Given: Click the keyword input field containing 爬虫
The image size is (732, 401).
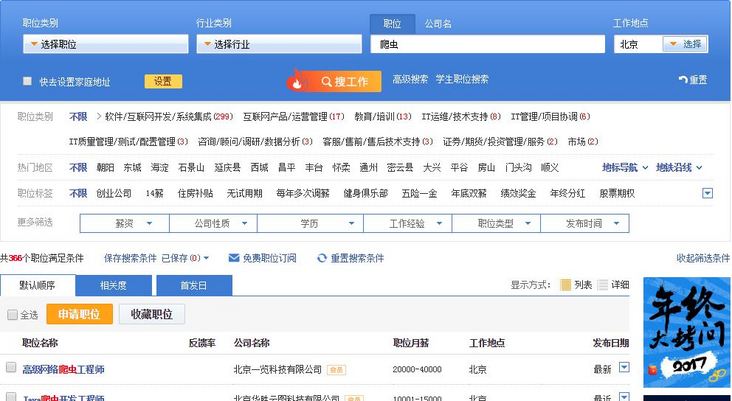Looking at the screenshot, I should click(x=488, y=44).
